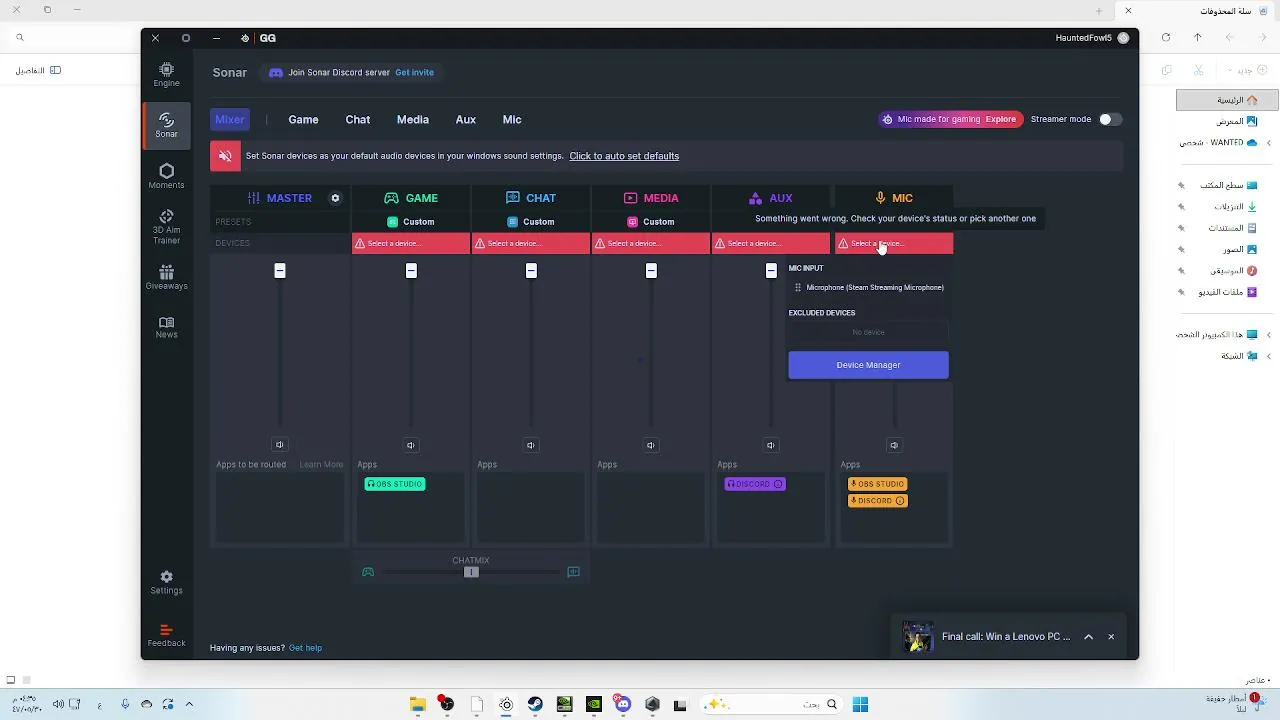Collapse the Lenovo PC notification with chevron
1280x720 pixels.
pyautogui.click(x=1088, y=637)
